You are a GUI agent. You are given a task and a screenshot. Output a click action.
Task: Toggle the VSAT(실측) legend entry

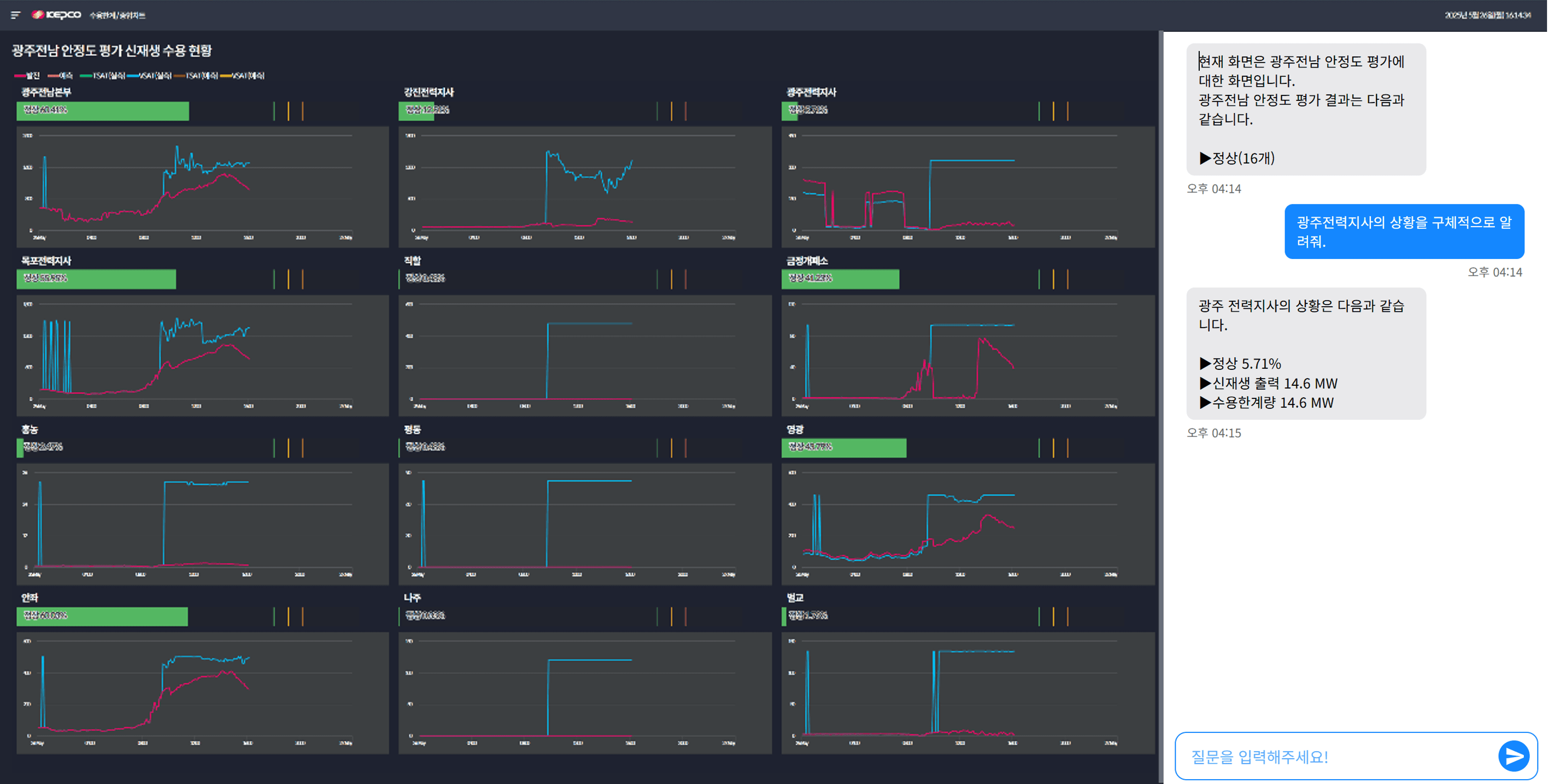[x=150, y=76]
